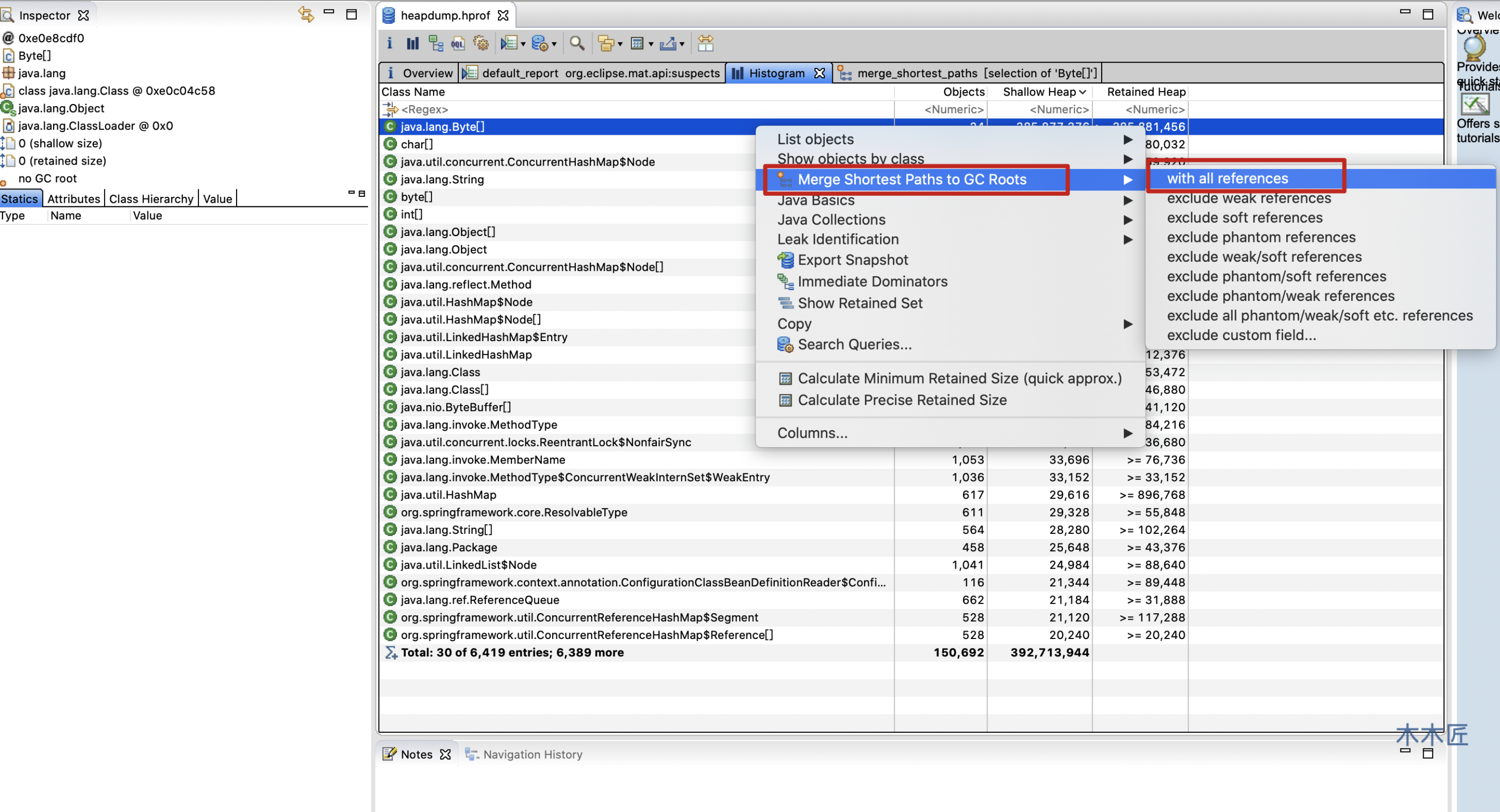Screen dimensions: 1500x812
Task: Switch to the Overview tab
Action: pyautogui.click(x=421, y=72)
